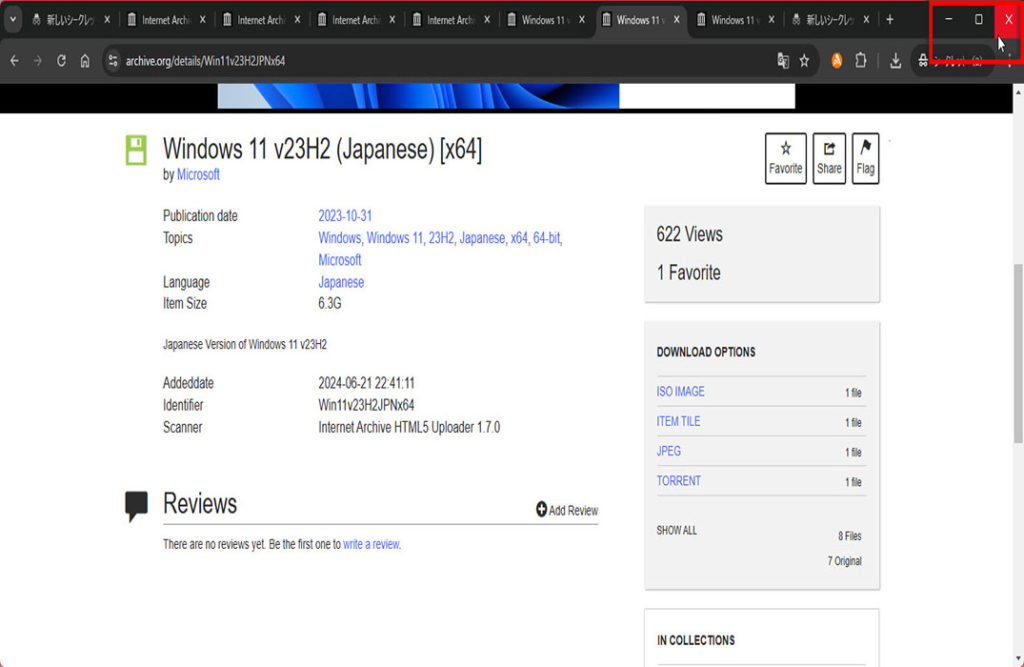
Task: Bookmark this page with star icon
Action: click(804, 61)
